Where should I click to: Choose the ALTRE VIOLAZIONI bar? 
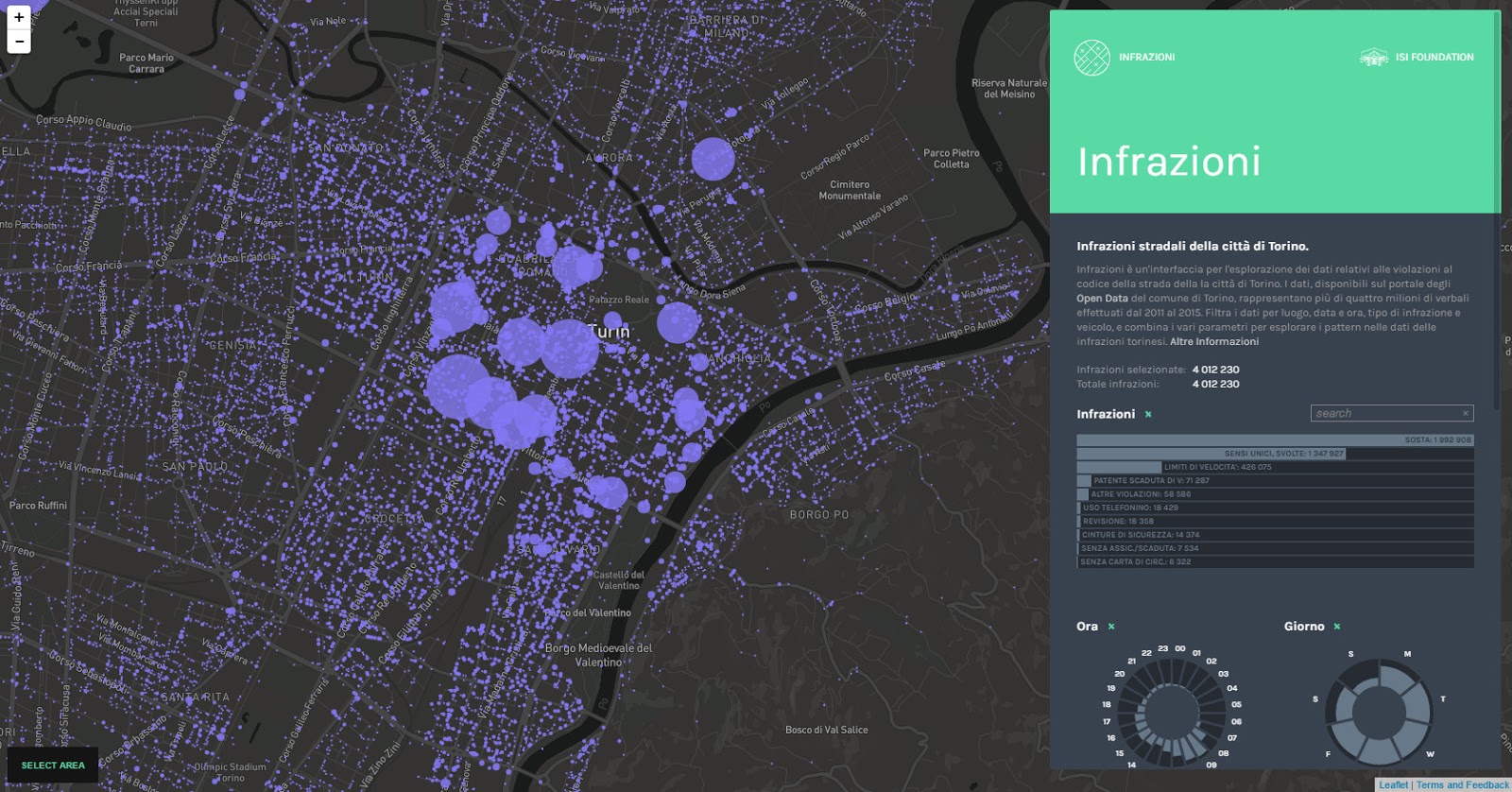[x=1275, y=494]
